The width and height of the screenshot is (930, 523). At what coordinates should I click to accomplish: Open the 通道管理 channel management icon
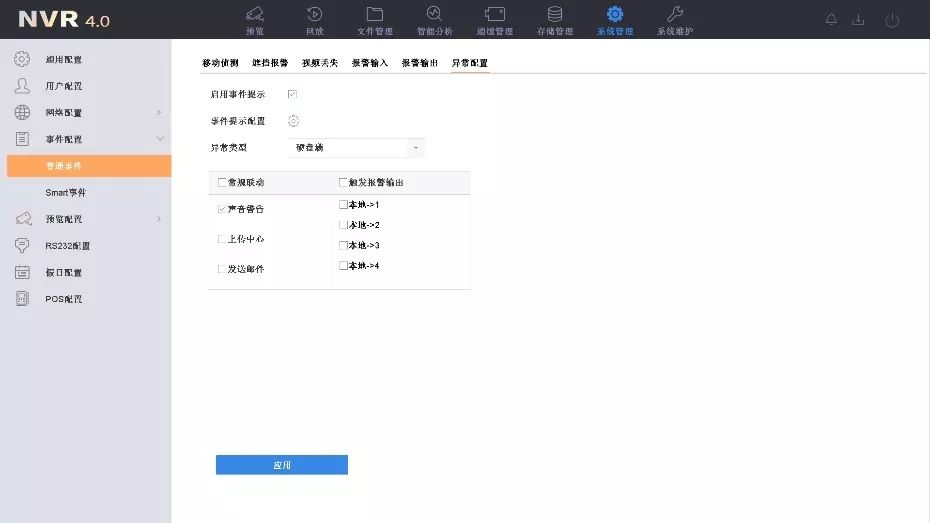pyautogui.click(x=495, y=14)
